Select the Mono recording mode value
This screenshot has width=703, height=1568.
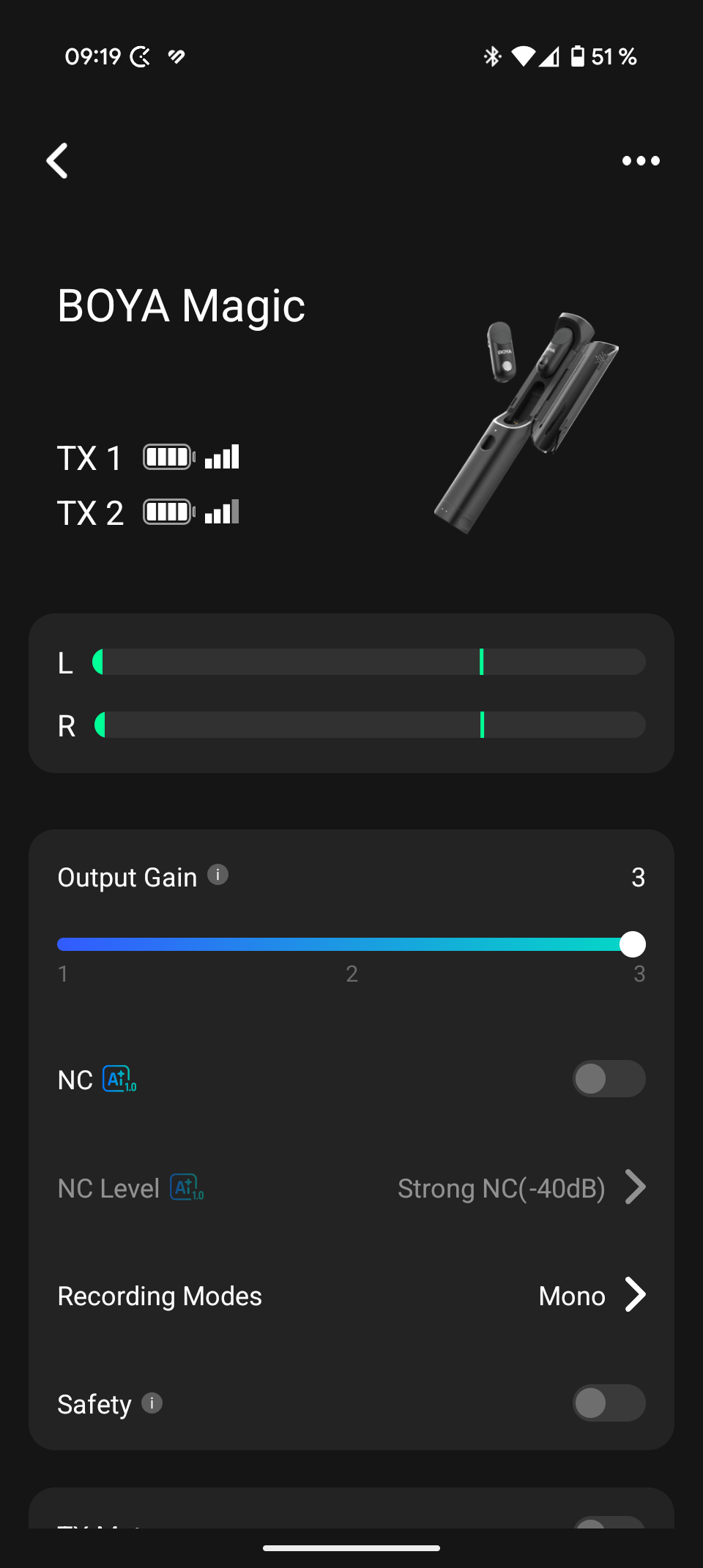tap(572, 1296)
